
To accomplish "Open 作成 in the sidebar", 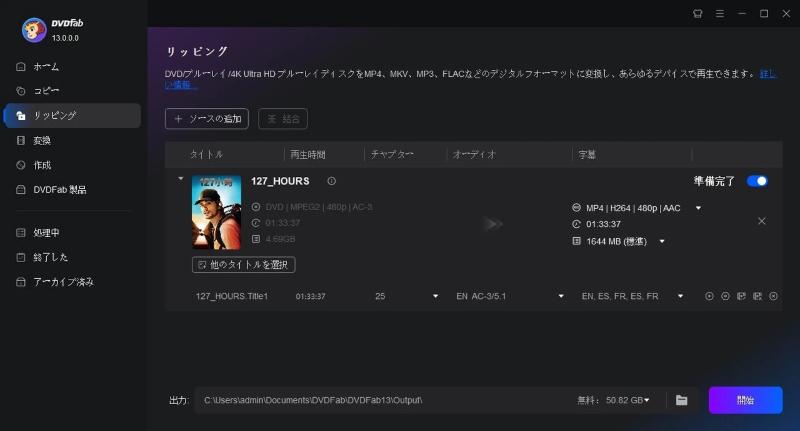I will [x=42, y=165].
